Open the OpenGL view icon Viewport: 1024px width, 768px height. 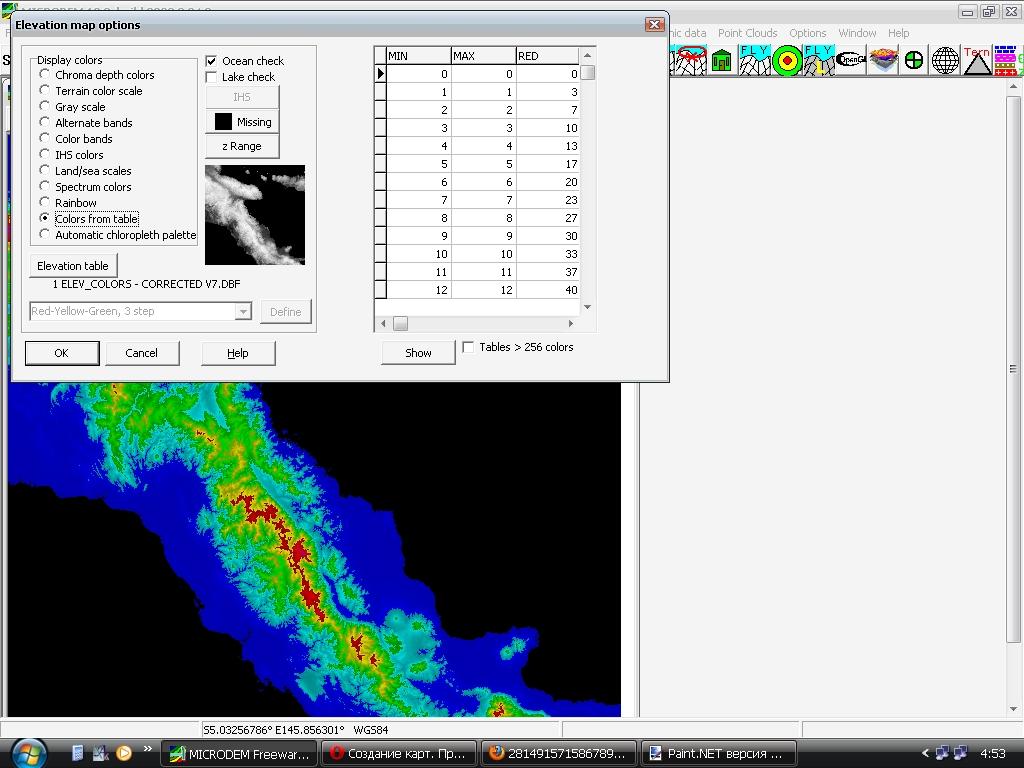coord(851,60)
